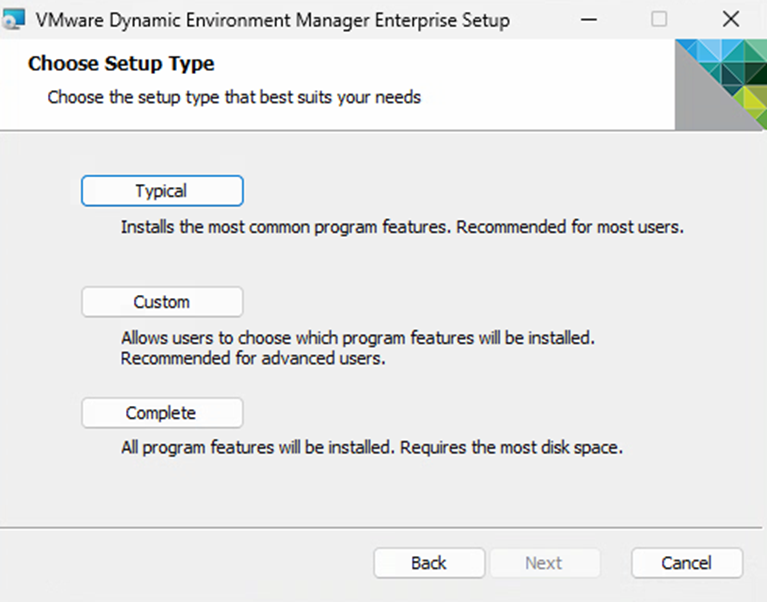Click the grayed-out maximize button
Viewport: 767px width, 602px height.
click(x=659, y=20)
